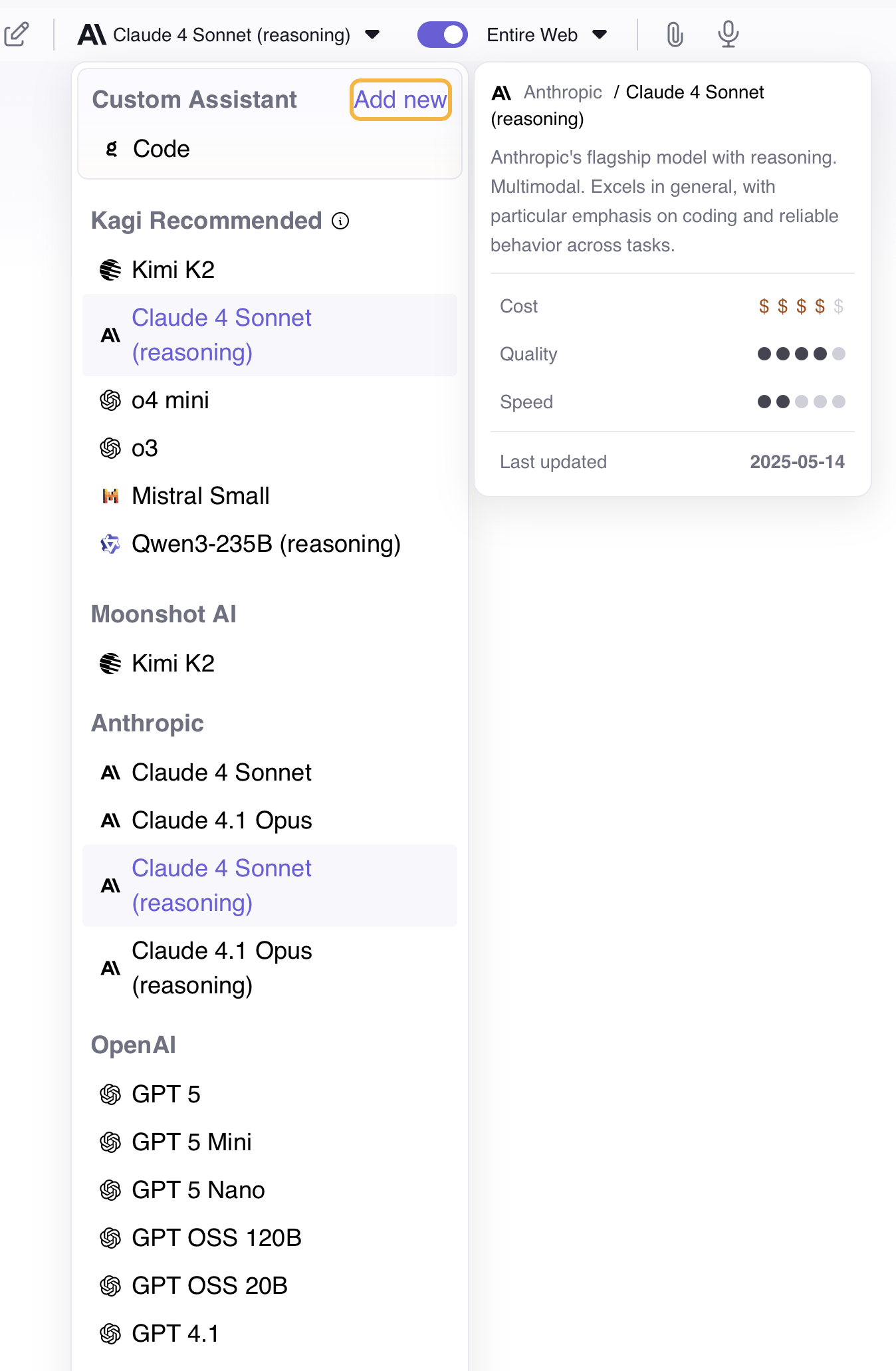Click the microphone voice input icon

[728, 34]
